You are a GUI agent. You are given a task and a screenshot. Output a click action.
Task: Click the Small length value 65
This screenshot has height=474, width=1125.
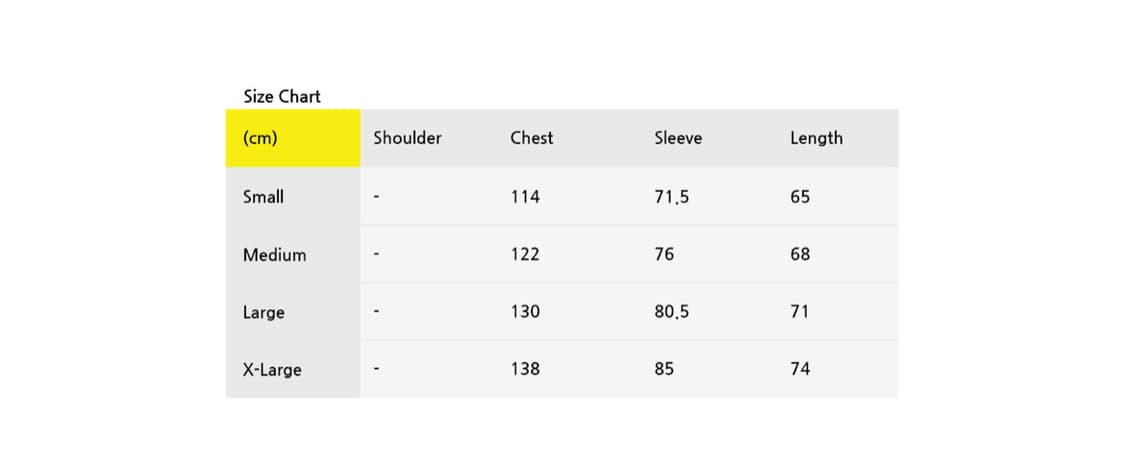[800, 197]
